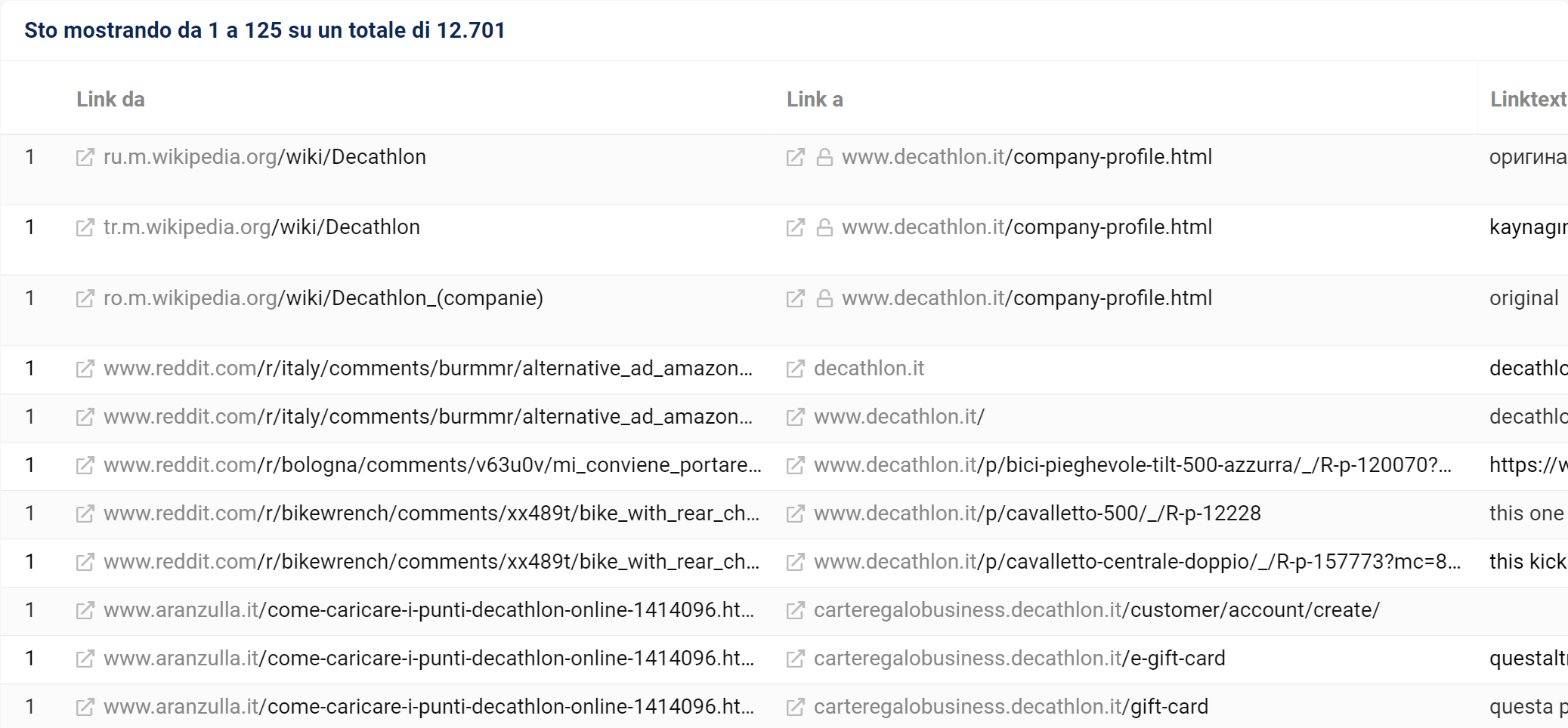
Task: Open external link icon for ru.m.wikipedia.org source
Action: point(85,157)
